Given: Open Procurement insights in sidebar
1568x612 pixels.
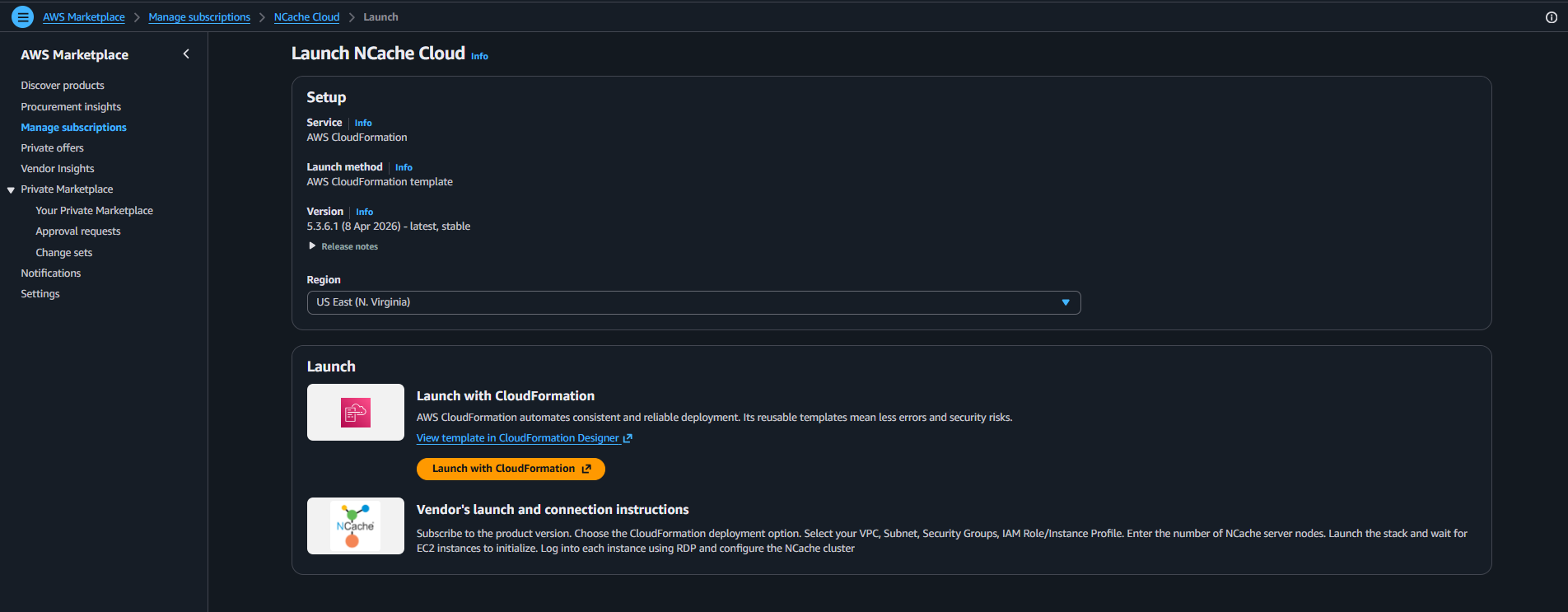Looking at the screenshot, I should point(71,107).
